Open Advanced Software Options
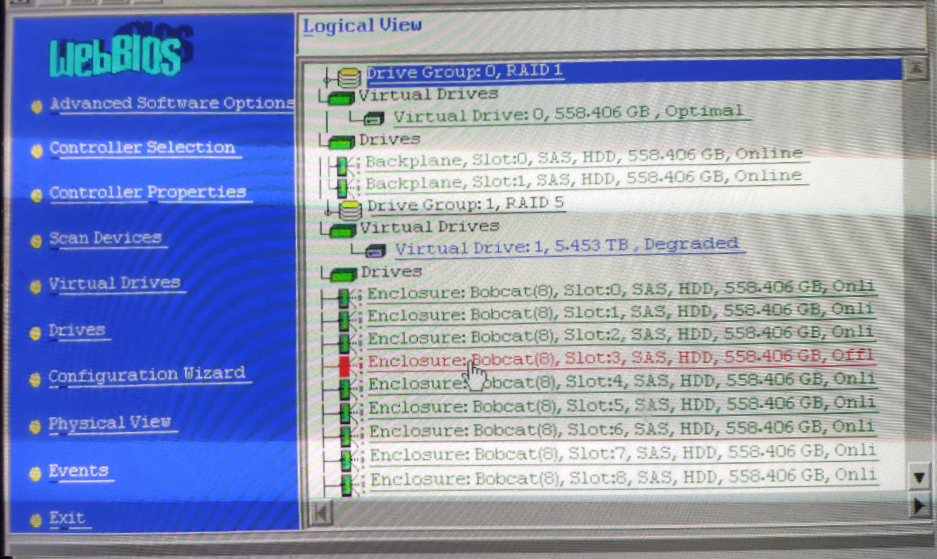 pos(171,103)
